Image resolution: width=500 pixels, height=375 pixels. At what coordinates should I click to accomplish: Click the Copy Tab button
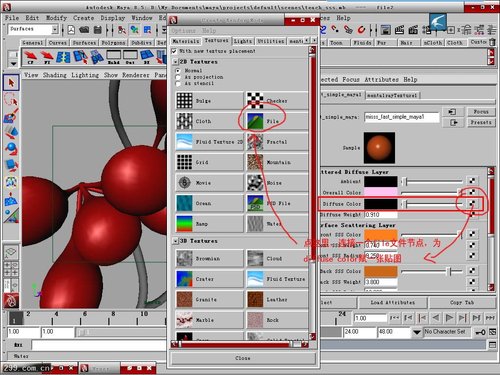(462, 303)
